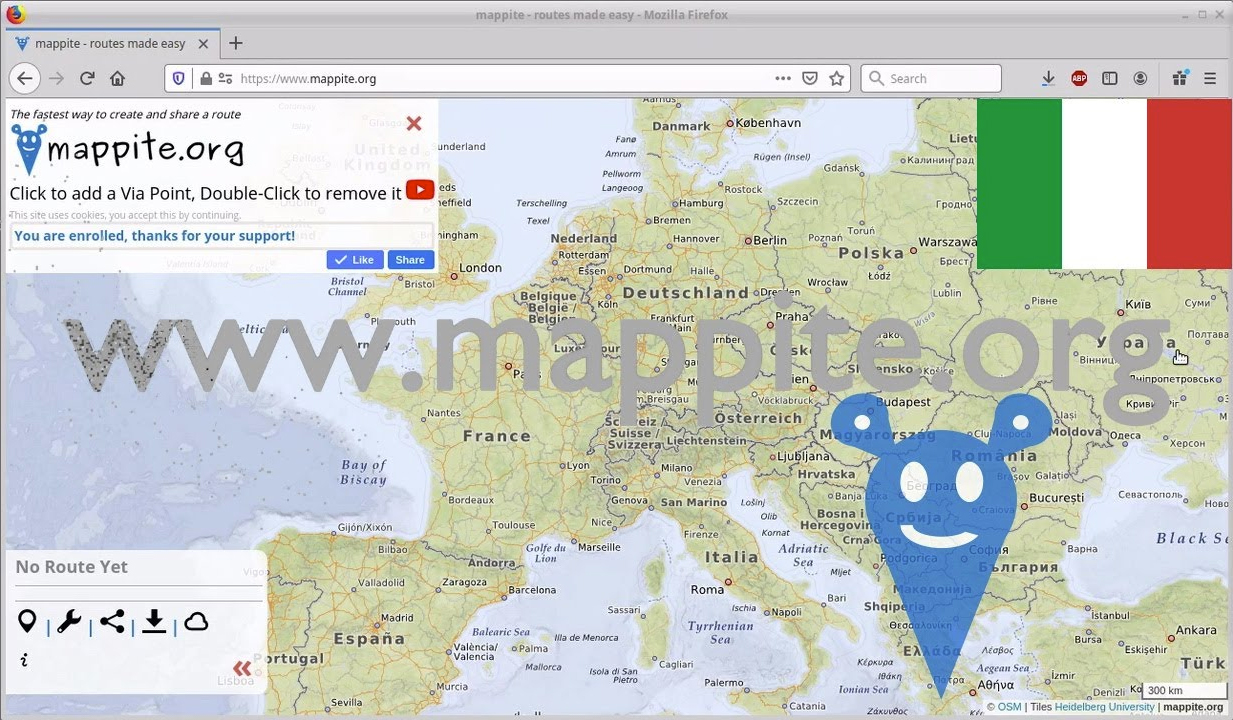Open the downloads arrow icon
Viewport: 1233px width, 720px height.
(x=1048, y=78)
